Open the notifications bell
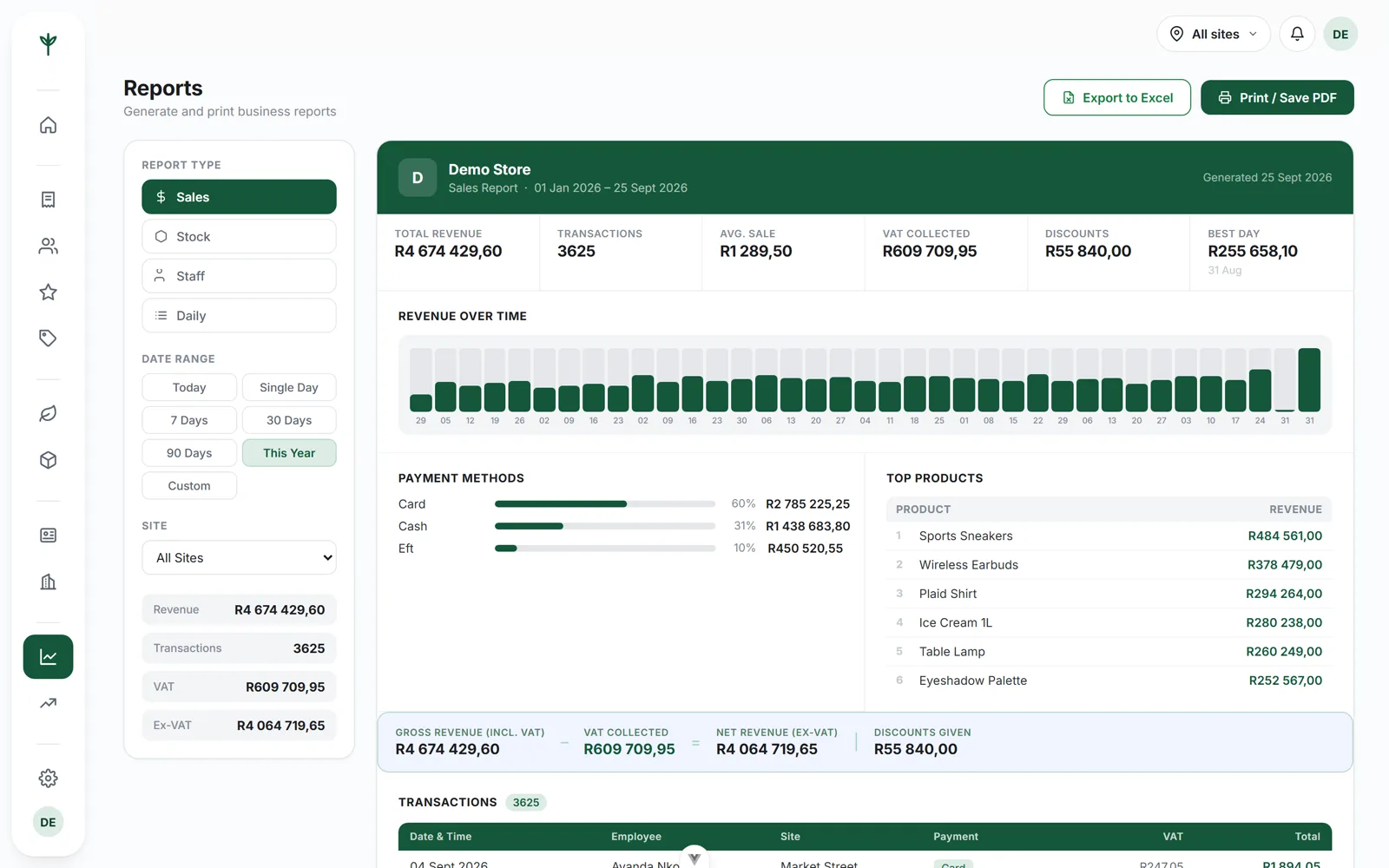 (x=1297, y=34)
